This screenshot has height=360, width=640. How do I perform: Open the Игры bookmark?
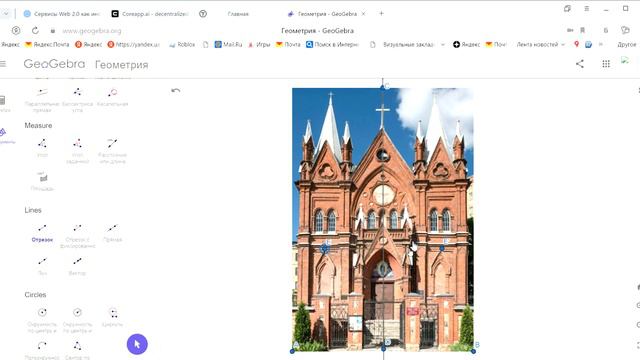click(x=259, y=44)
